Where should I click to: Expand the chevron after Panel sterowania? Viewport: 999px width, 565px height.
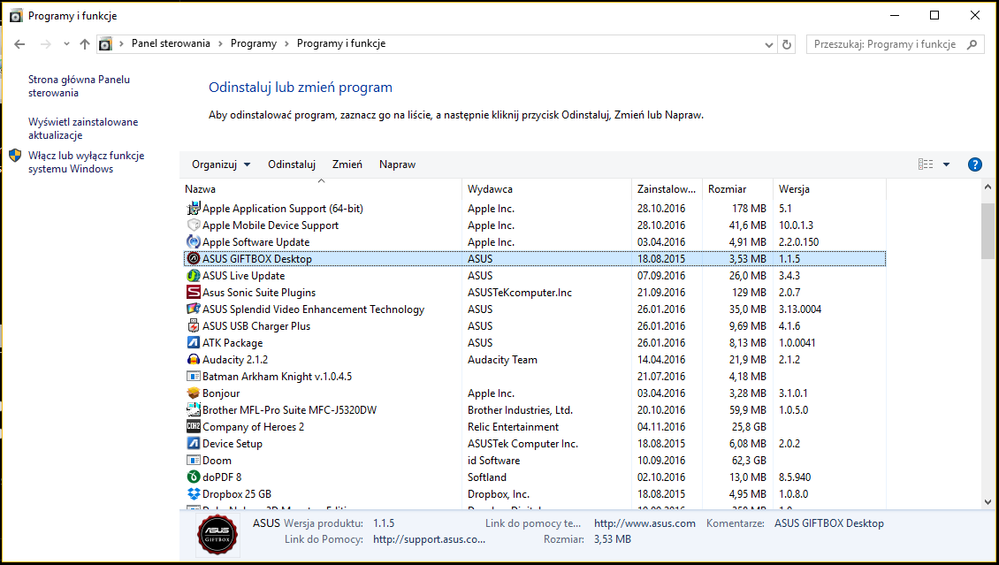pyautogui.click(x=220, y=44)
